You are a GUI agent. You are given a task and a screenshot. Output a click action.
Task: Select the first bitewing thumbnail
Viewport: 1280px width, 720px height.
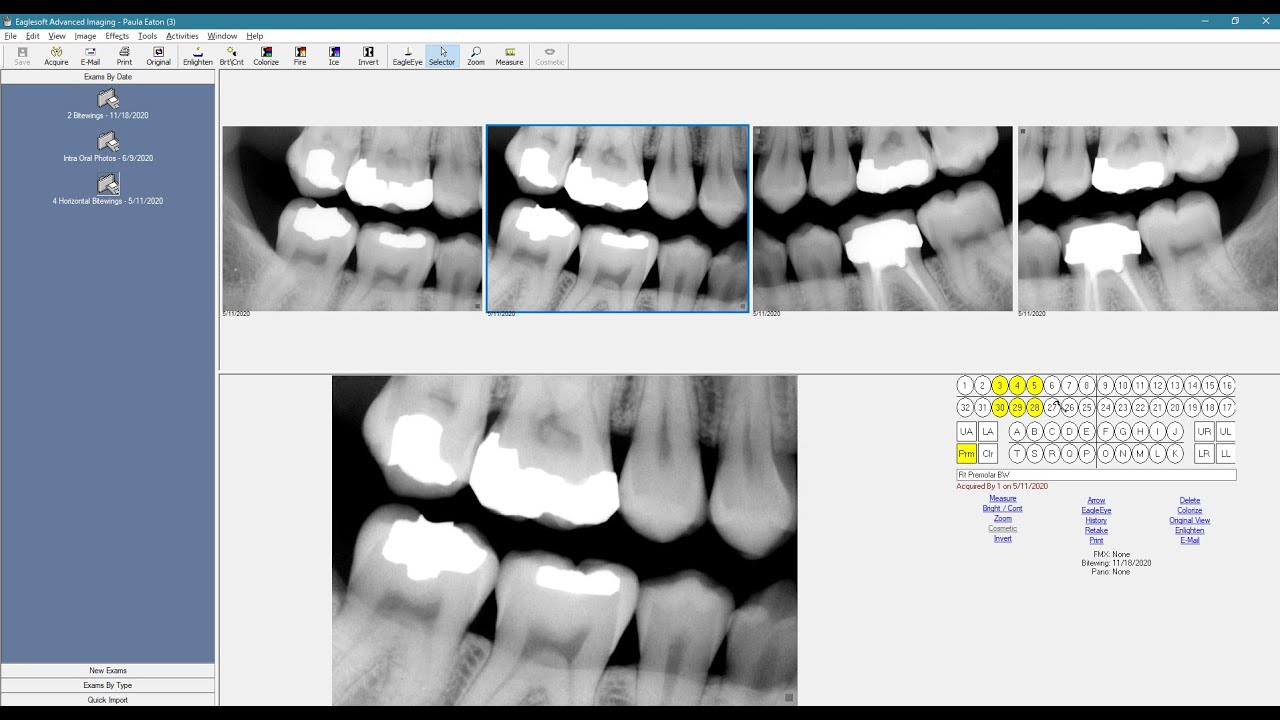[x=352, y=218]
